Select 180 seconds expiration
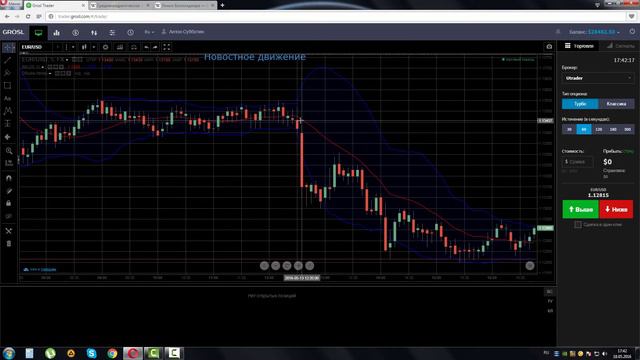Viewport: 640px width, 360px height. click(613, 129)
